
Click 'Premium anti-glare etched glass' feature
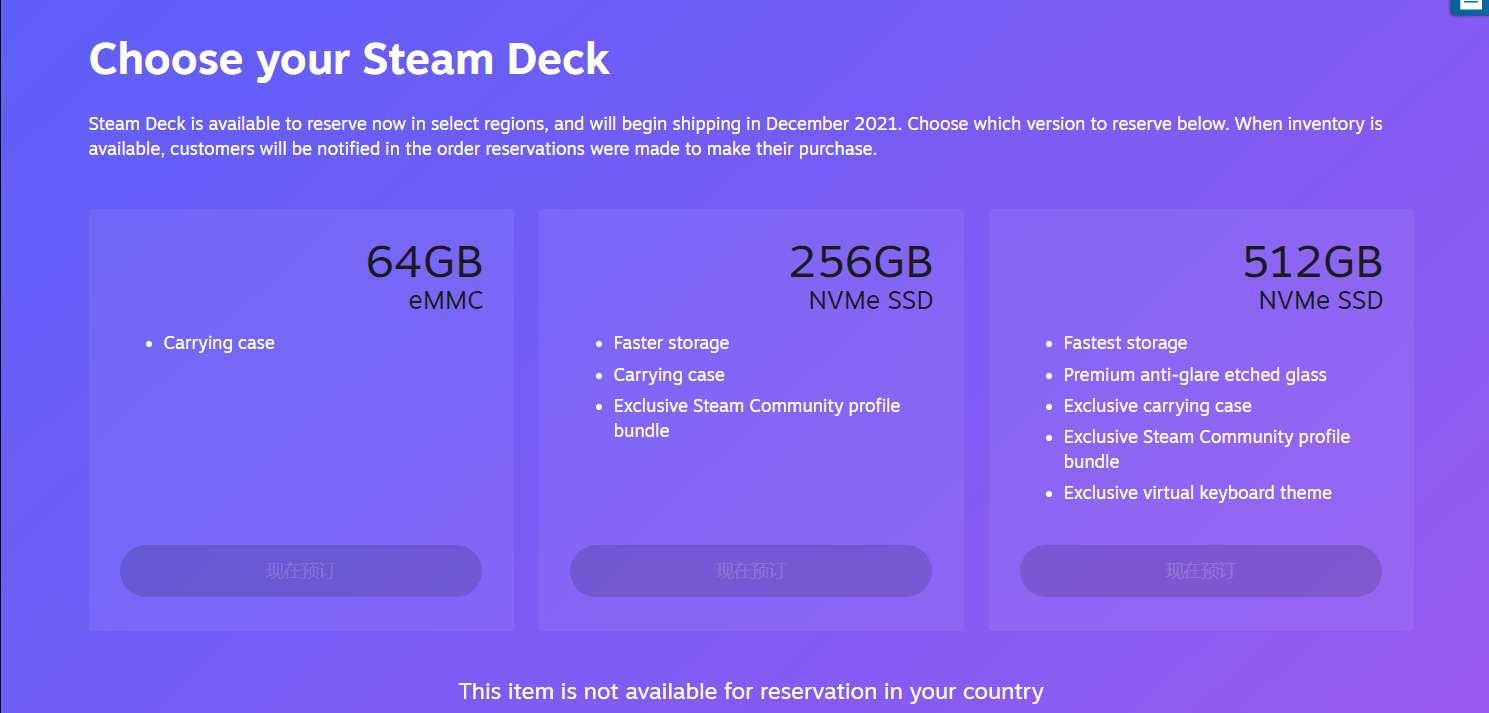1195,375
